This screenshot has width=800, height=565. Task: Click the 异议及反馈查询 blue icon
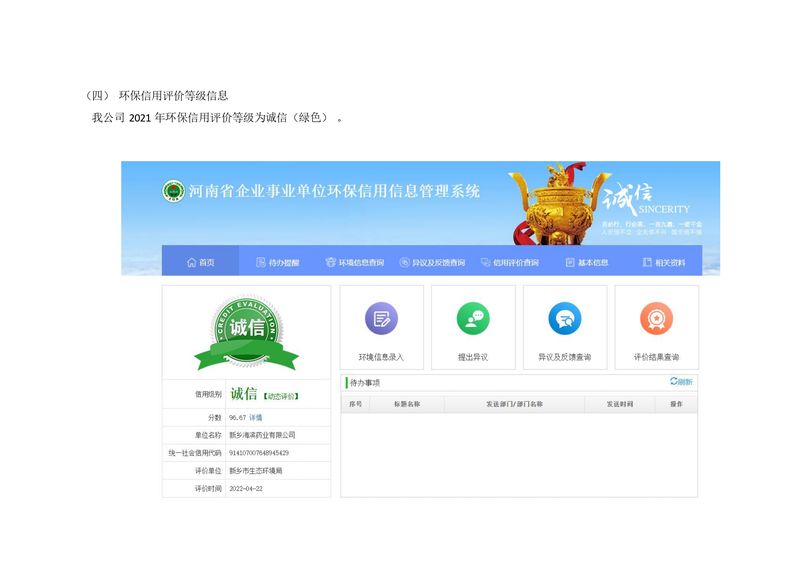tap(565, 319)
